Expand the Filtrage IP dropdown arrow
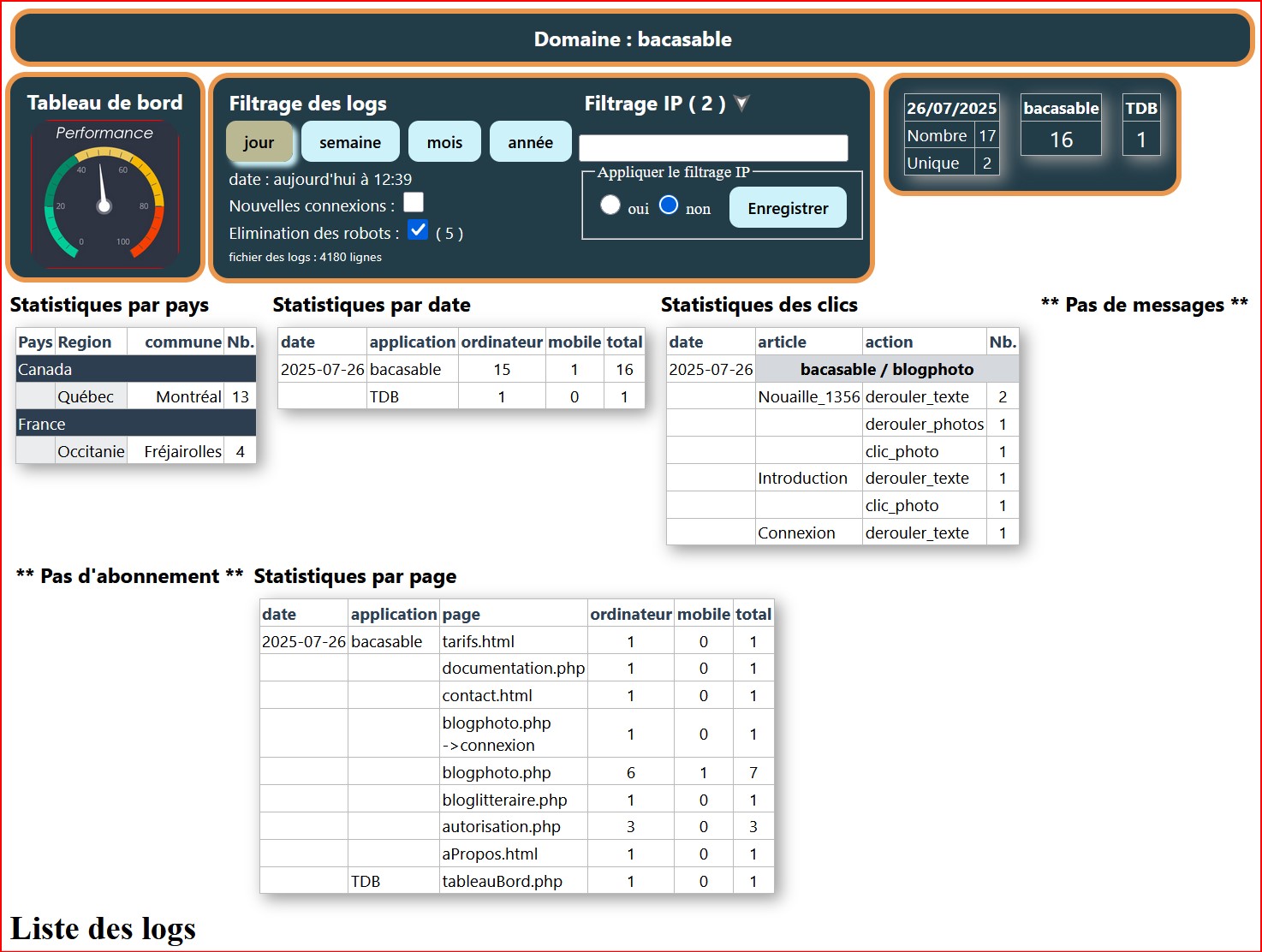1262x952 pixels. (x=742, y=104)
